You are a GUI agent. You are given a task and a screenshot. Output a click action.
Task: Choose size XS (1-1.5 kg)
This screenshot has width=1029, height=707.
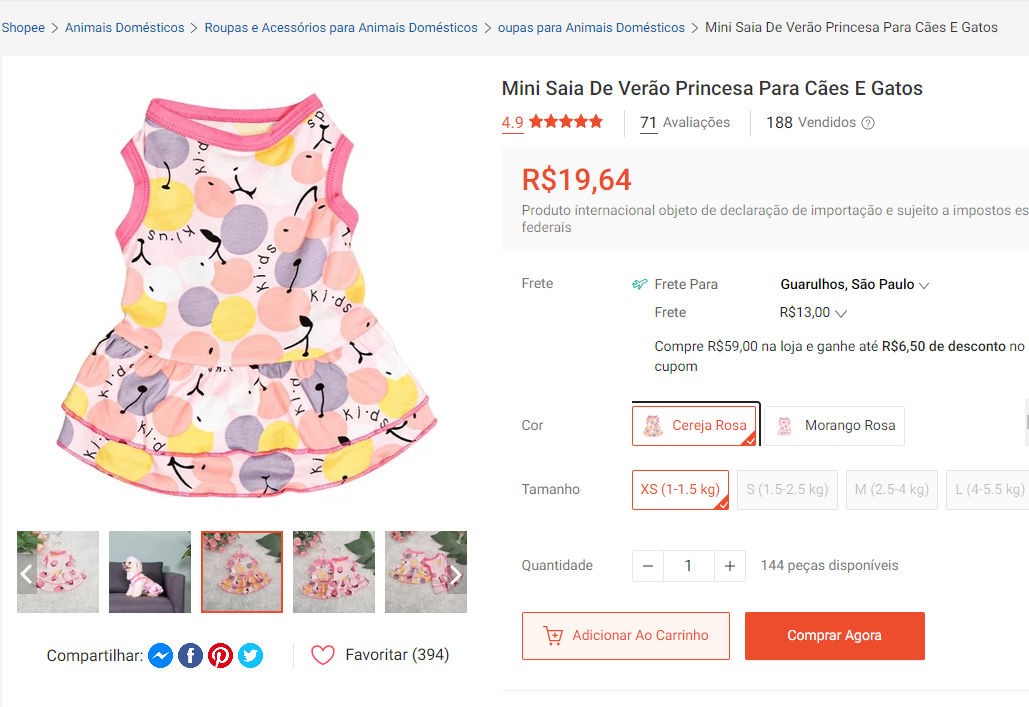[x=680, y=489]
